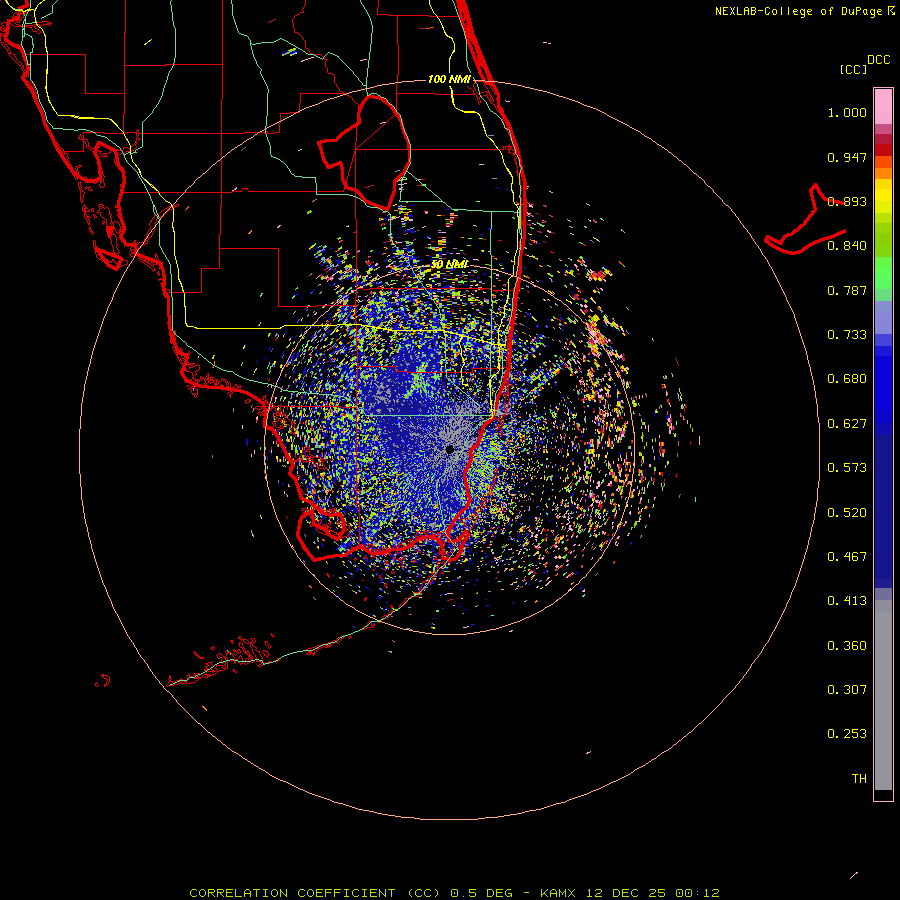Click the 00:12 timestamp in caption
The width and height of the screenshot is (900, 900).
coord(697,893)
